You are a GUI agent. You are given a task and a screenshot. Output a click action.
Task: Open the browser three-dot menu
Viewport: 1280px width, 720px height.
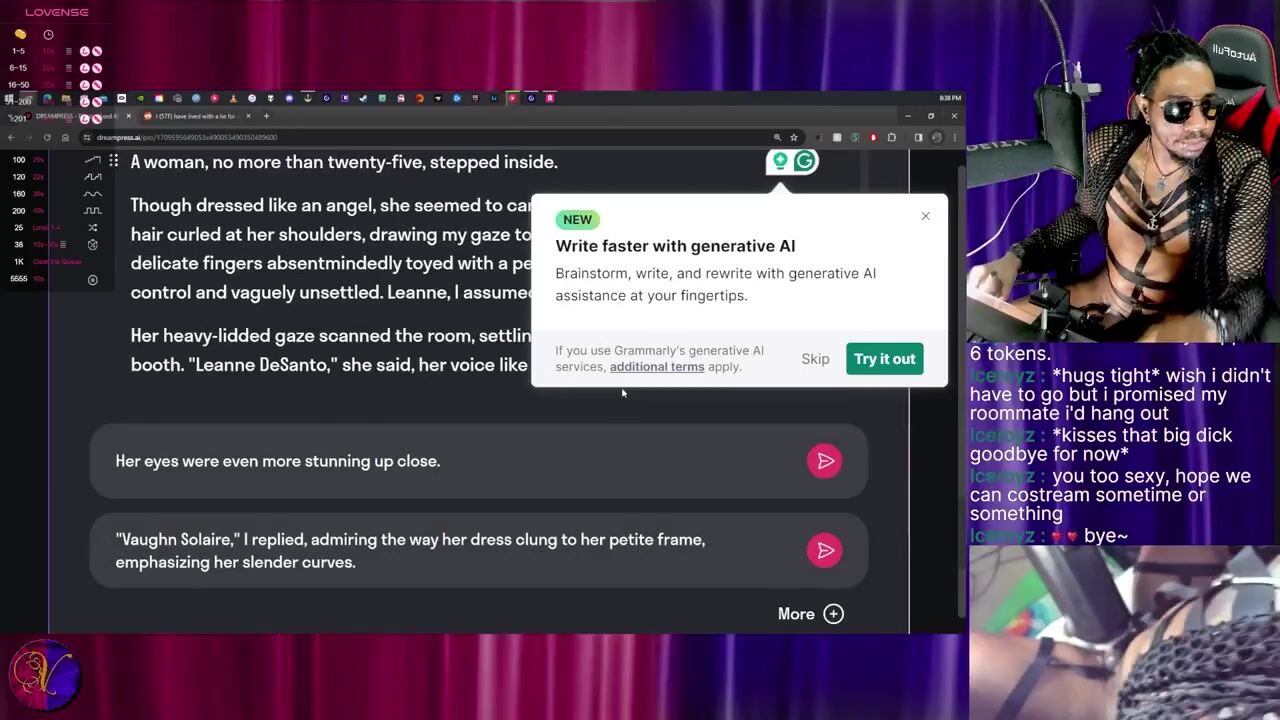(x=955, y=137)
